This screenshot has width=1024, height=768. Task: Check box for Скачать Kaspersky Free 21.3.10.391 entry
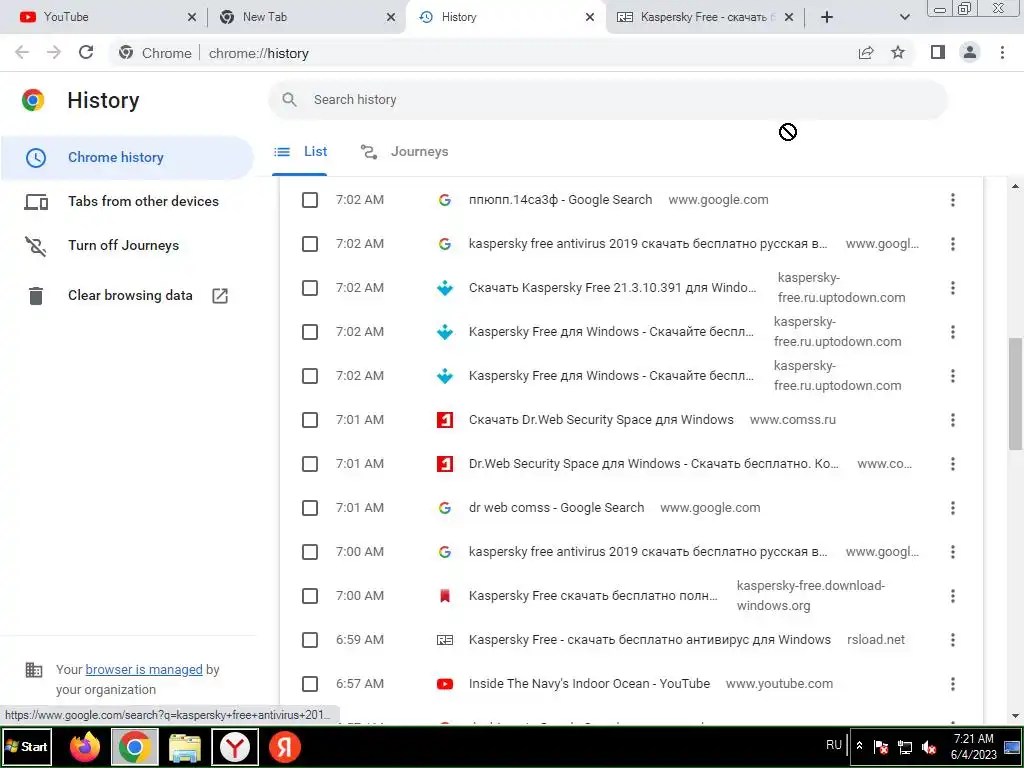[310, 288]
